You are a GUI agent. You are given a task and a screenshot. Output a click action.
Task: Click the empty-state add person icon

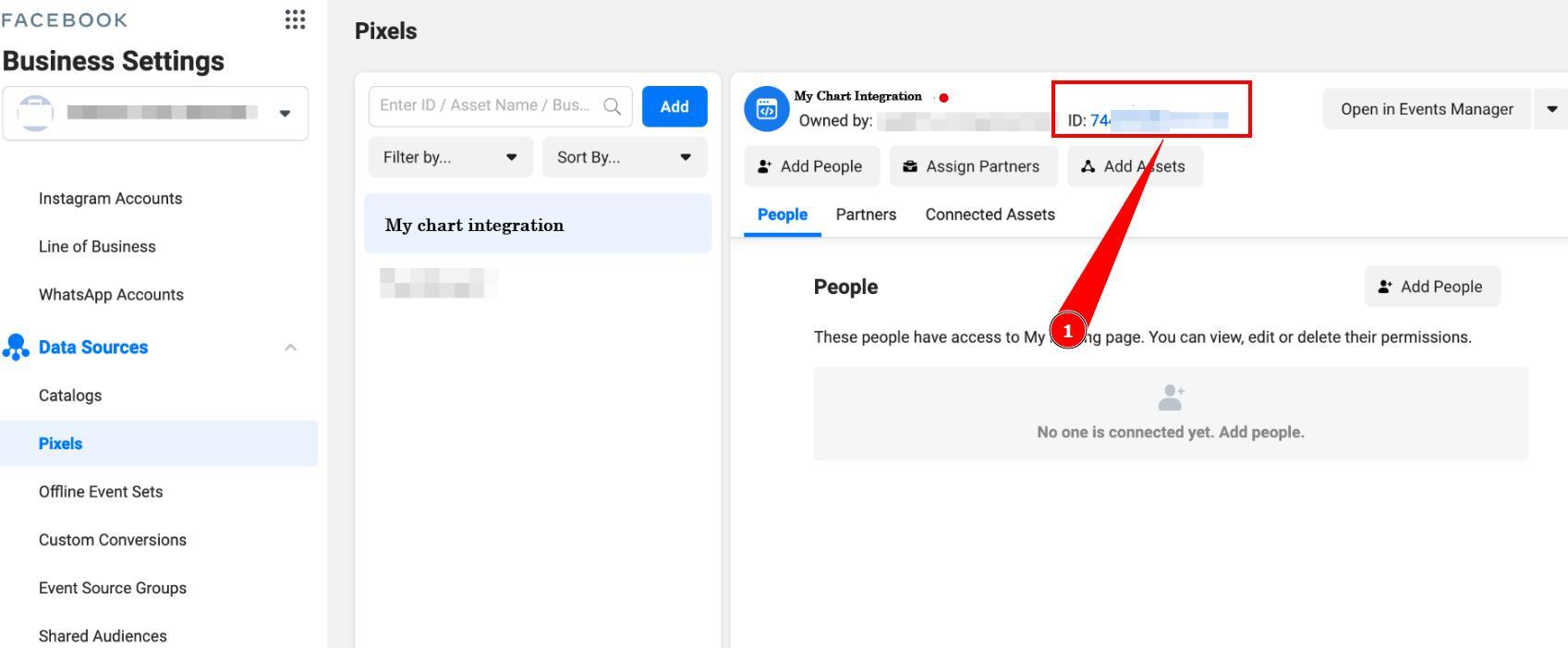[1170, 397]
